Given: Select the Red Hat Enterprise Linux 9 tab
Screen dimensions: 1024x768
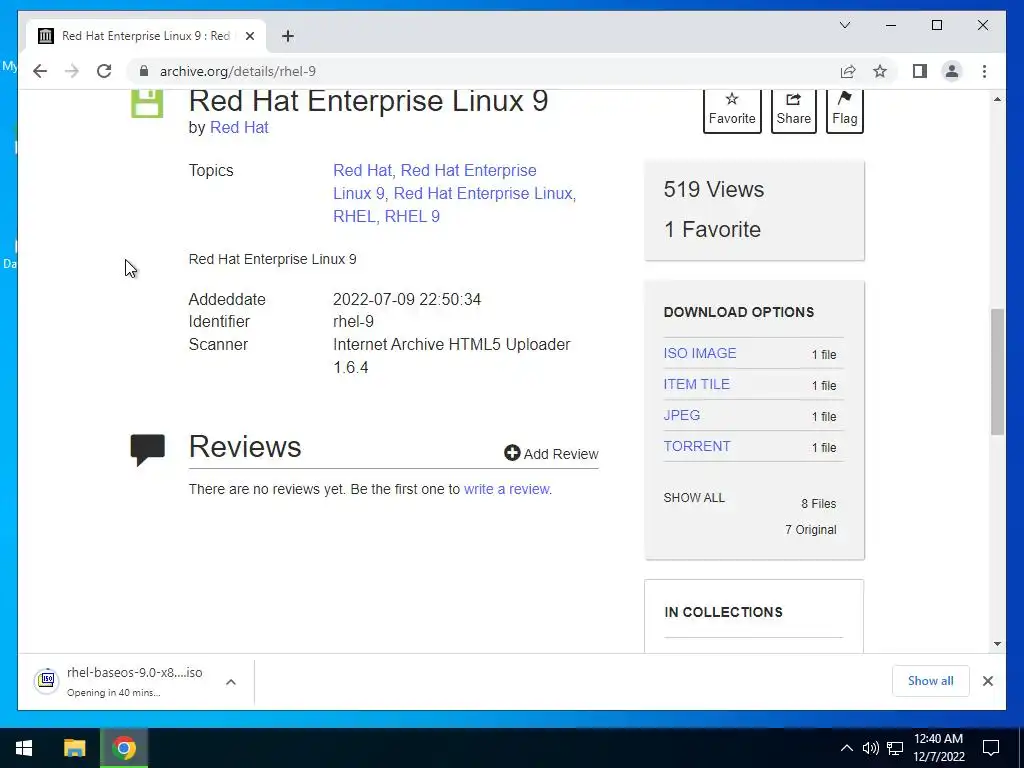Looking at the screenshot, I should pos(146,36).
